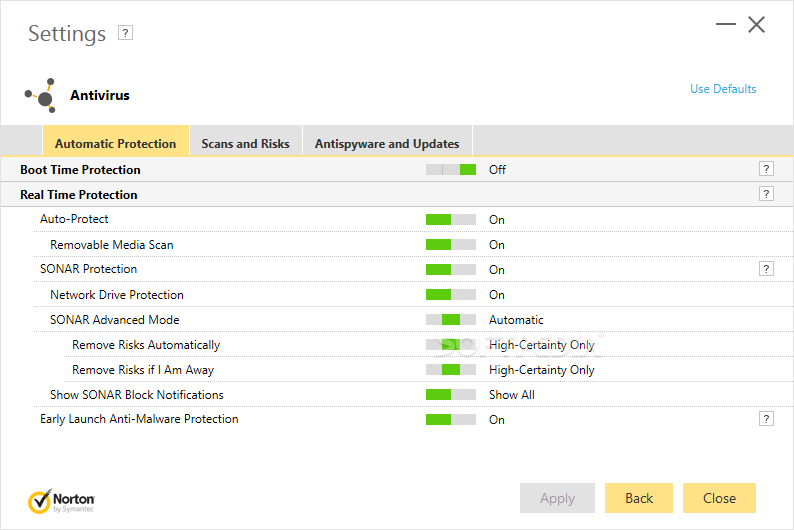Click the Norton by Symantec logo
Image resolution: width=794 pixels, height=530 pixels.
62,499
